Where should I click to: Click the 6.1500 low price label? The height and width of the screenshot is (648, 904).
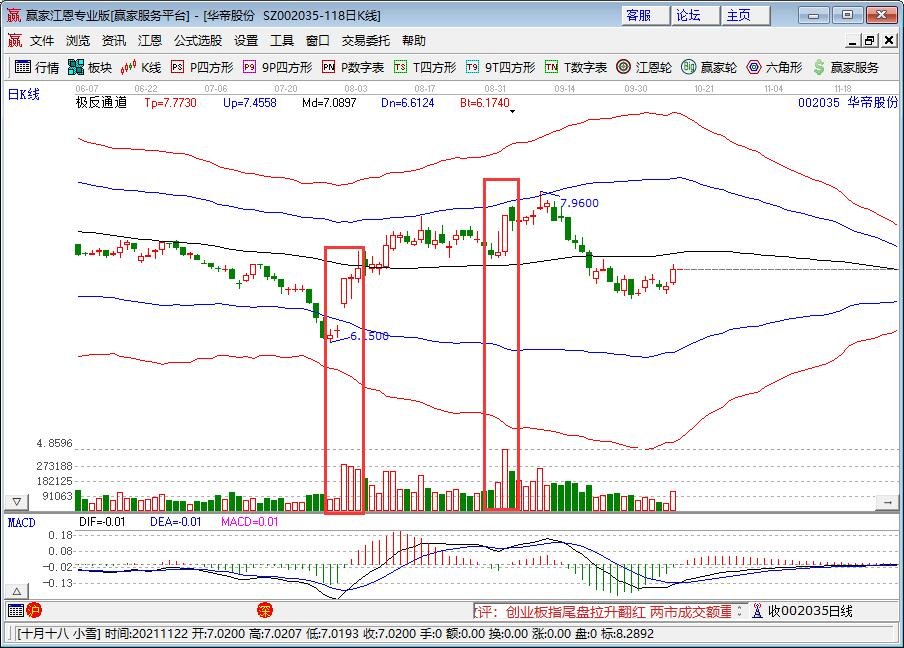(x=369, y=336)
